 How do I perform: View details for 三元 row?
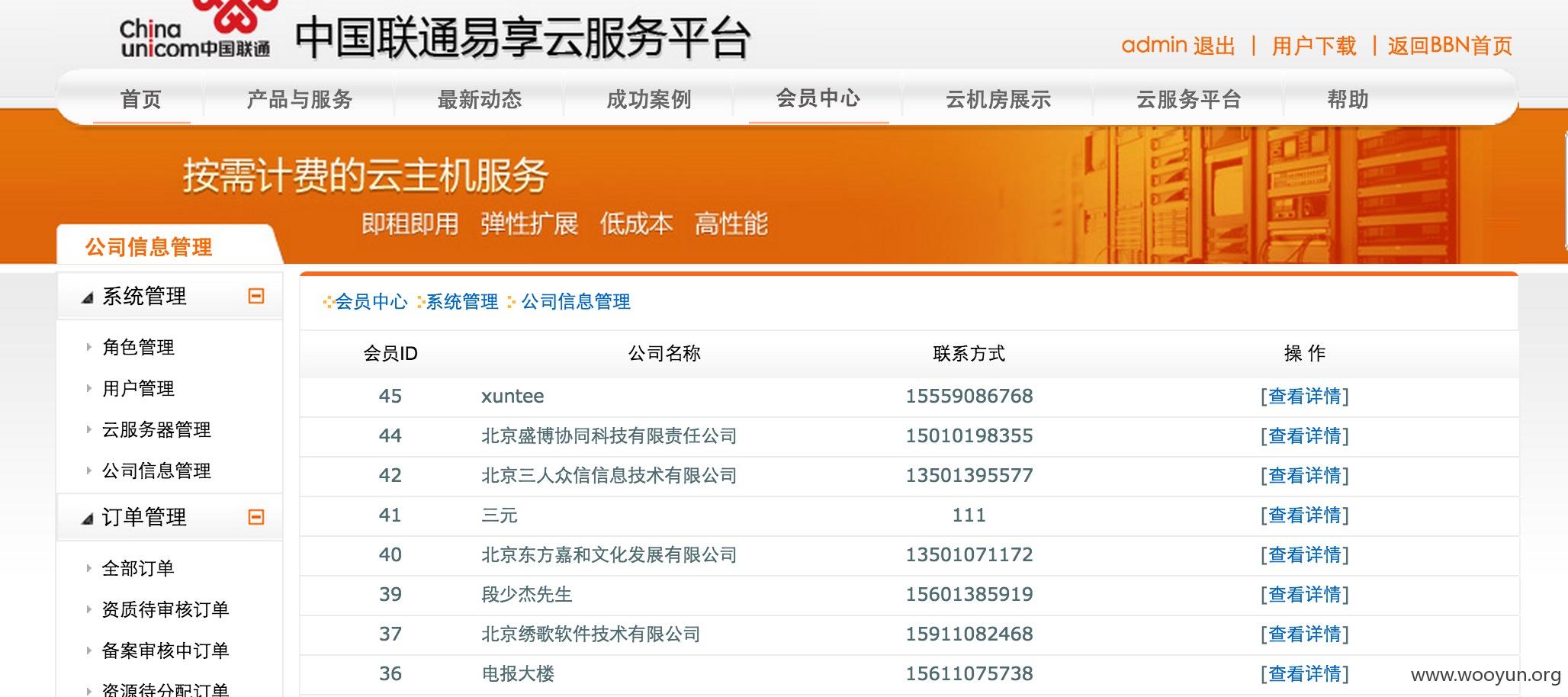pos(1305,516)
